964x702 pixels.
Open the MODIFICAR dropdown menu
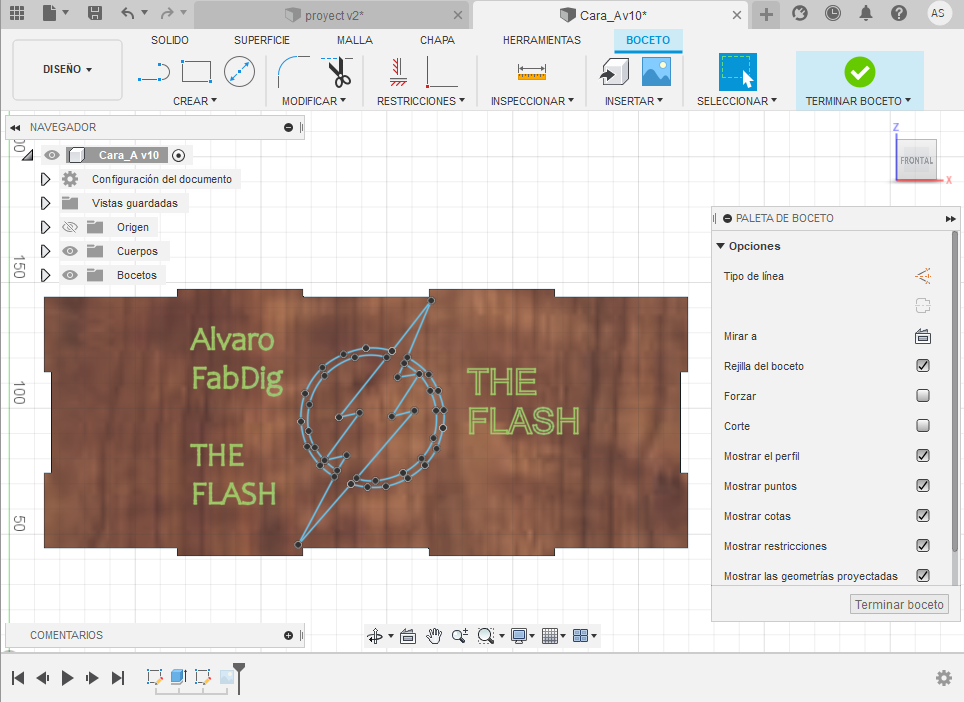click(x=314, y=101)
